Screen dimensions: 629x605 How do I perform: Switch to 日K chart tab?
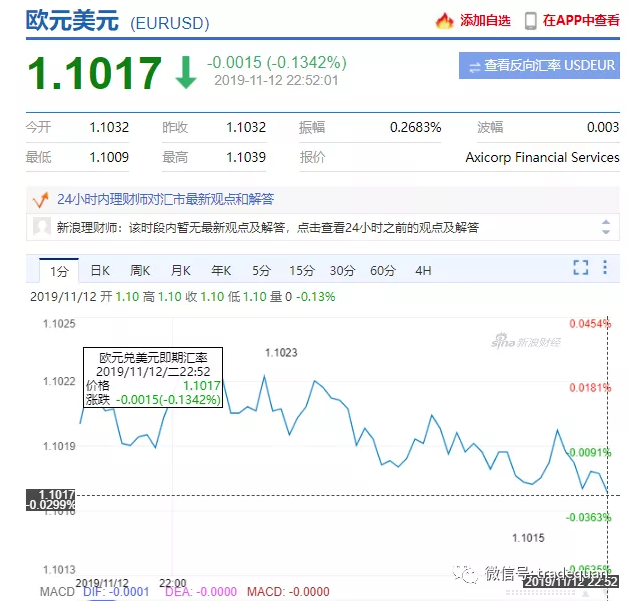coord(100,270)
